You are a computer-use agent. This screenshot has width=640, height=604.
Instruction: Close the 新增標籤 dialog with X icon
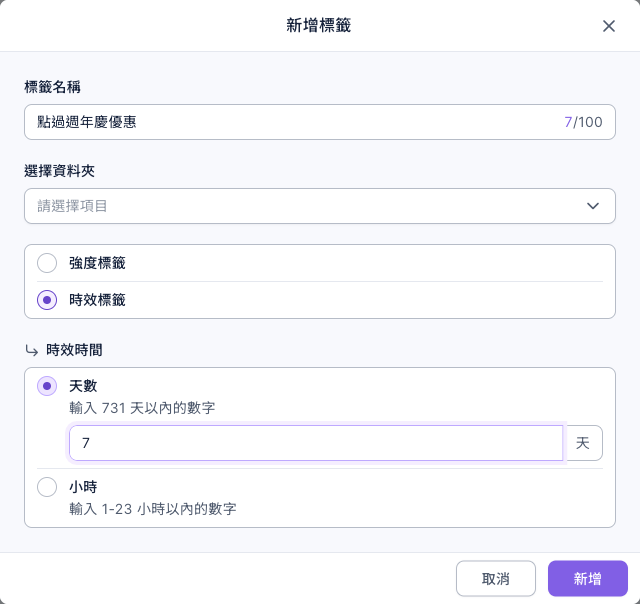click(x=609, y=26)
